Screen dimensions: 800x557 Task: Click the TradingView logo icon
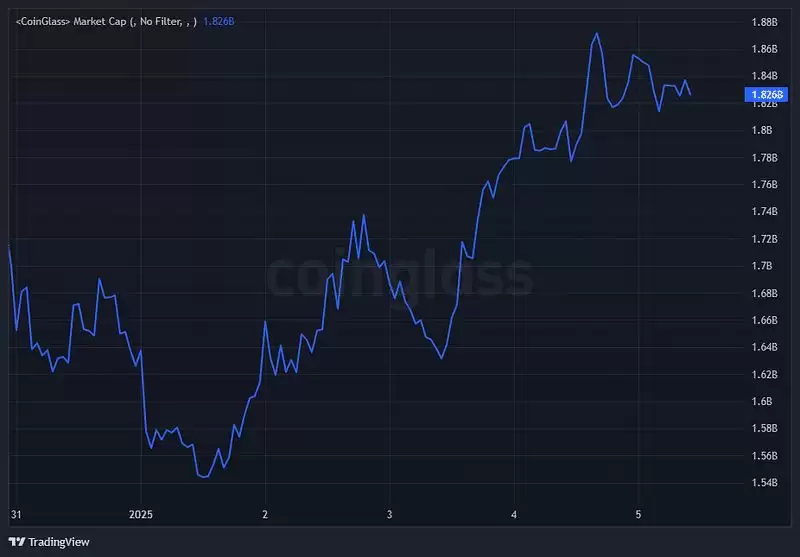(x=17, y=541)
